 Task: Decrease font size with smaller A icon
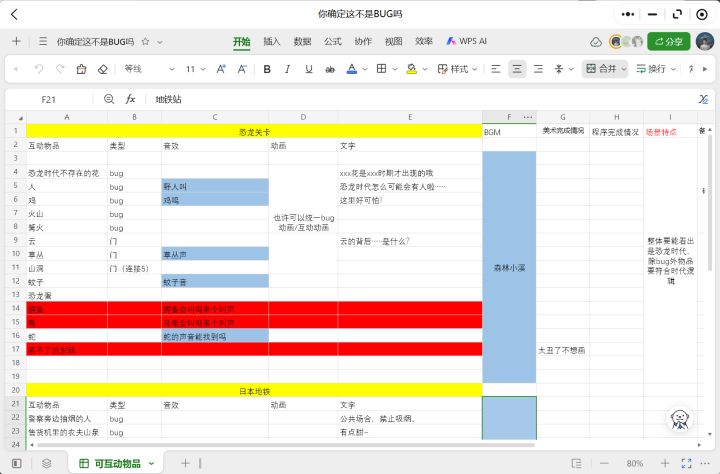click(x=242, y=69)
